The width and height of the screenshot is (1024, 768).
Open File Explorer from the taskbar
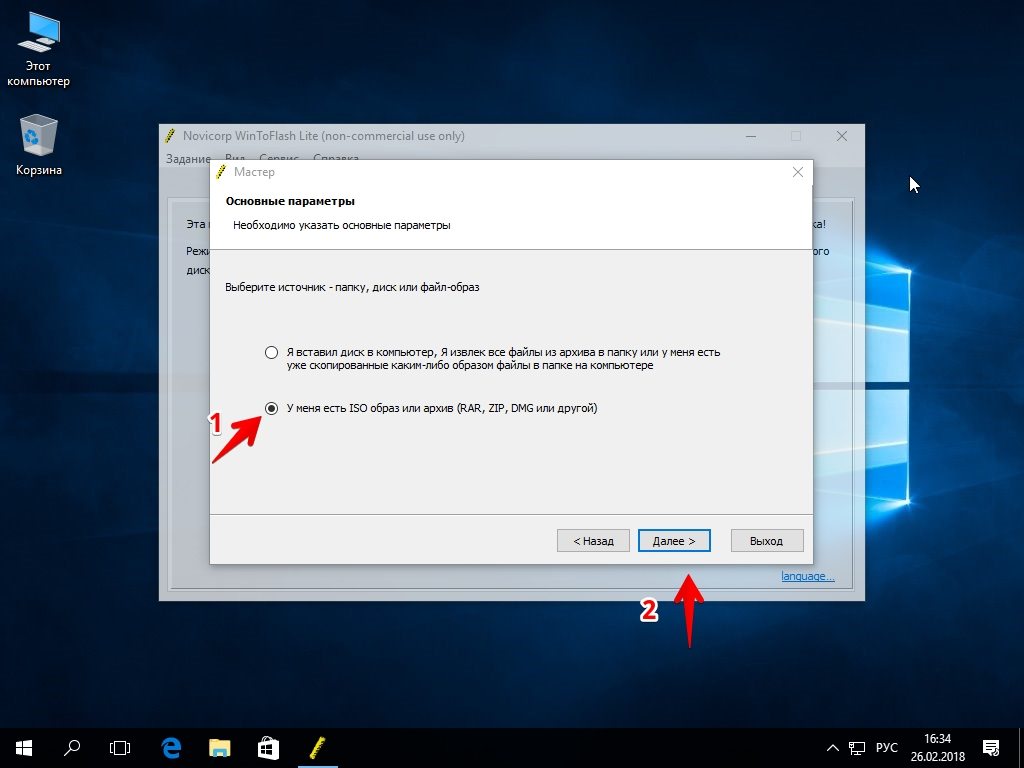point(219,748)
